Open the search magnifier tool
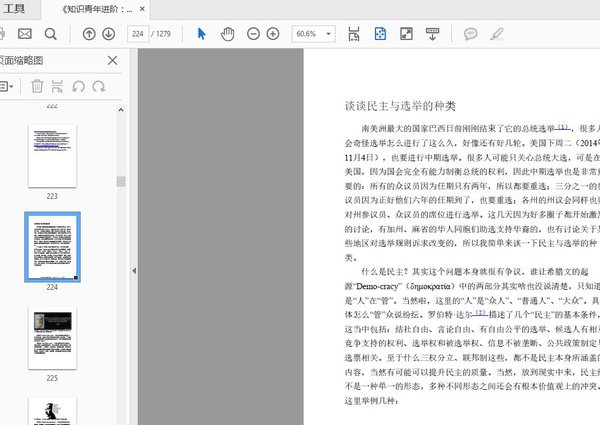 click(x=51, y=34)
